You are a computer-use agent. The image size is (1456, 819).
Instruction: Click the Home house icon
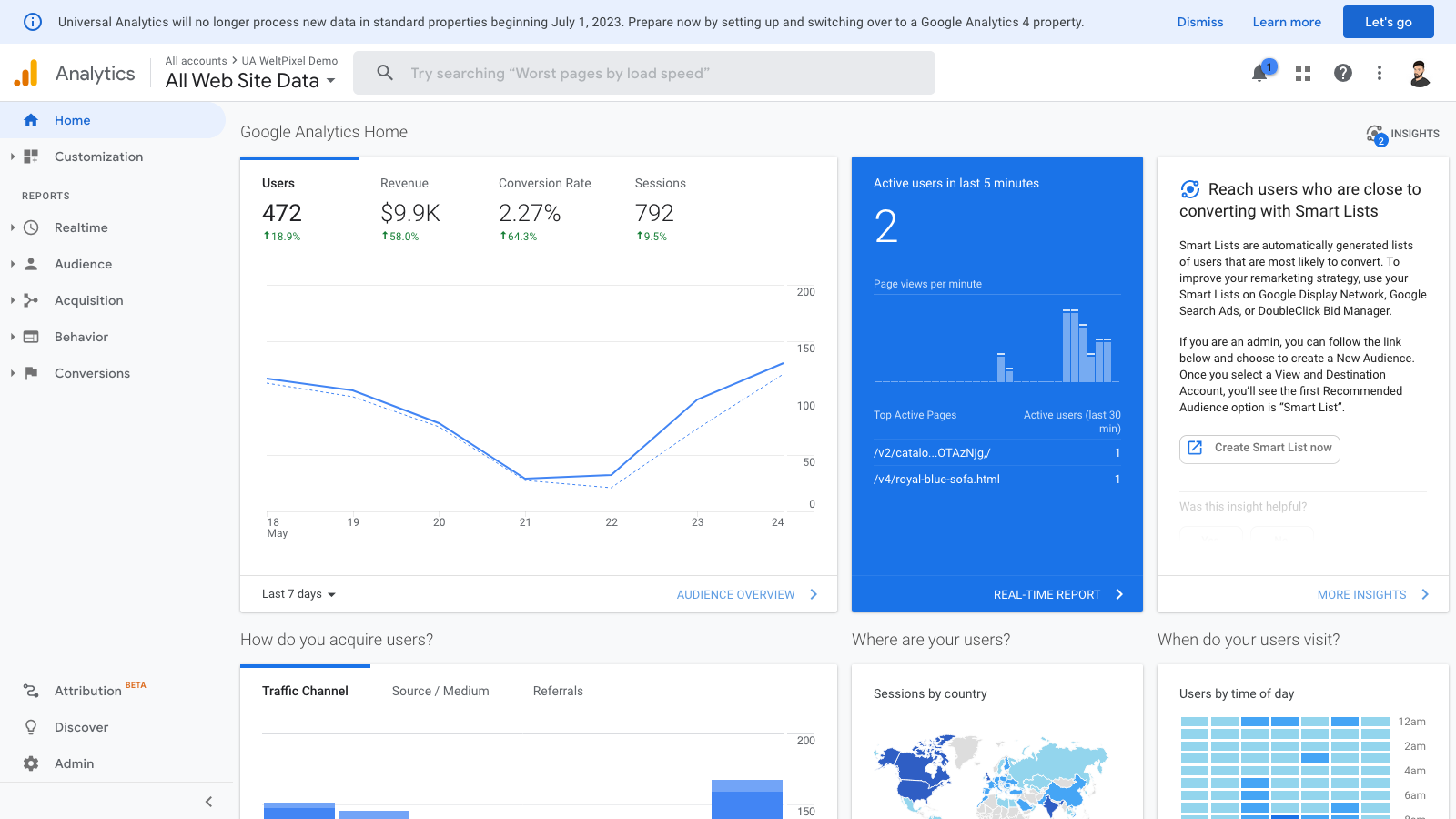point(31,120)
